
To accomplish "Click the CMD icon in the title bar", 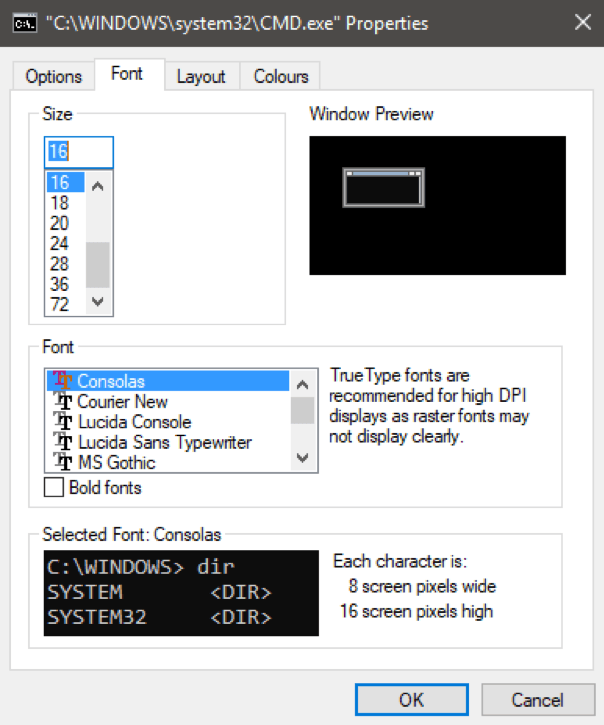I will pyautogui.click(x=25, y=23).
